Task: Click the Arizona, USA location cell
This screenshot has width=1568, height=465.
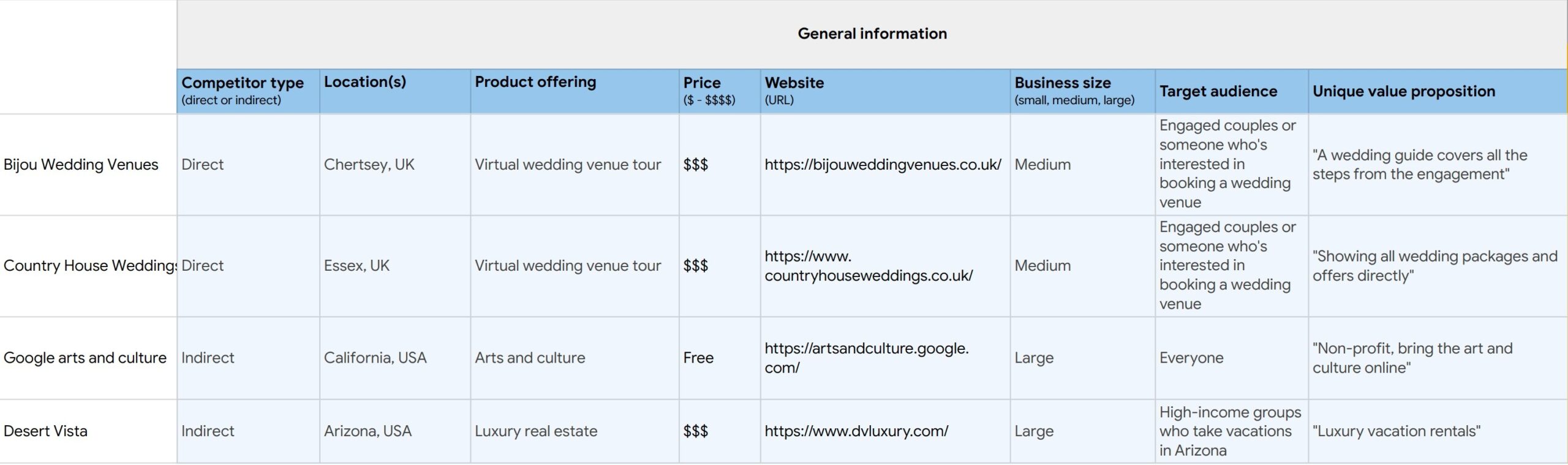Action: 367,431
